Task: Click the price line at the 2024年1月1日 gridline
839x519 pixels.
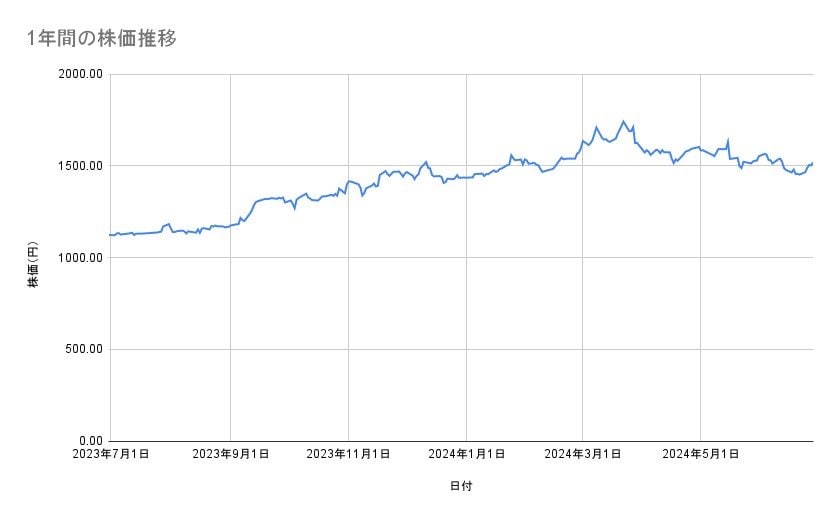Action: coord(467,177)
